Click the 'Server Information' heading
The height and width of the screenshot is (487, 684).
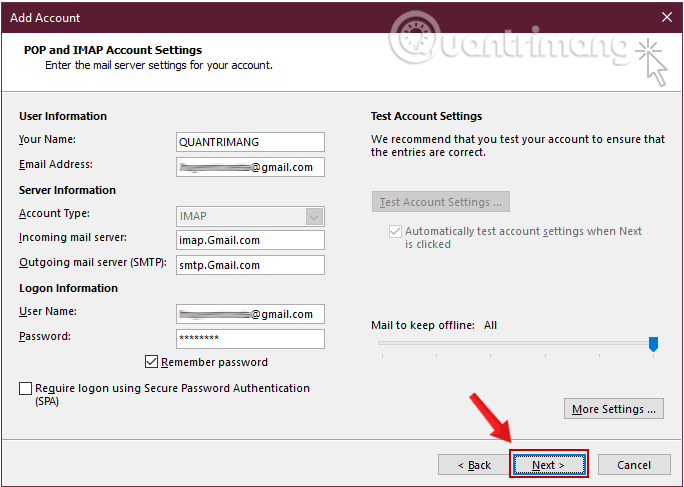coord(67,190)
